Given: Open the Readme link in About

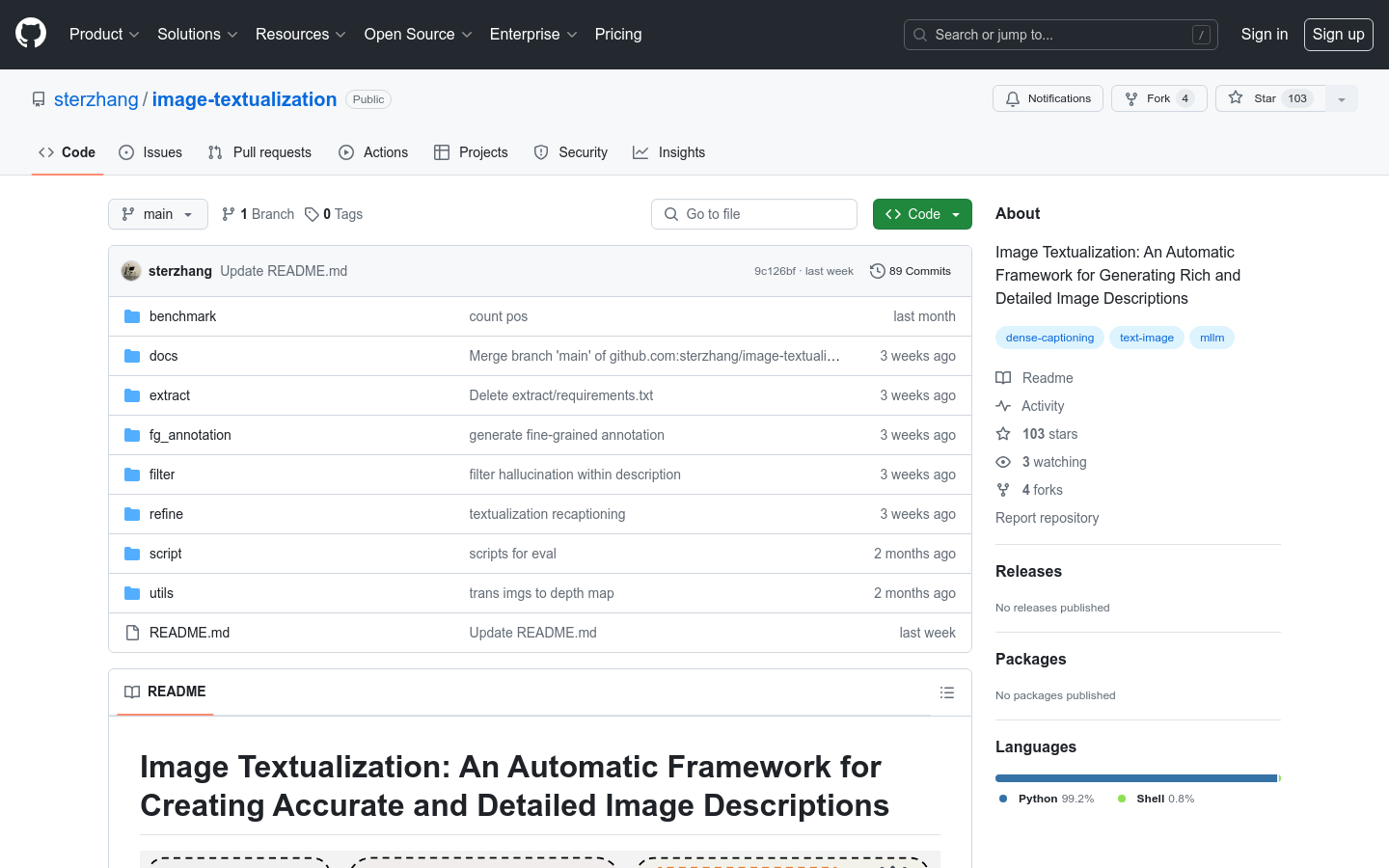Looking at the screenshot, I should (1035, 378).
